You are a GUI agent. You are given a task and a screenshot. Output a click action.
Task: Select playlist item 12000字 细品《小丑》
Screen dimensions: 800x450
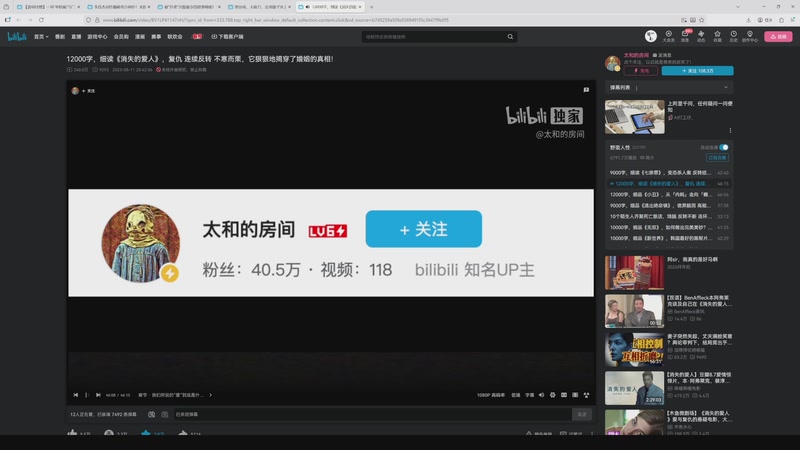click(x=669, y=194)
